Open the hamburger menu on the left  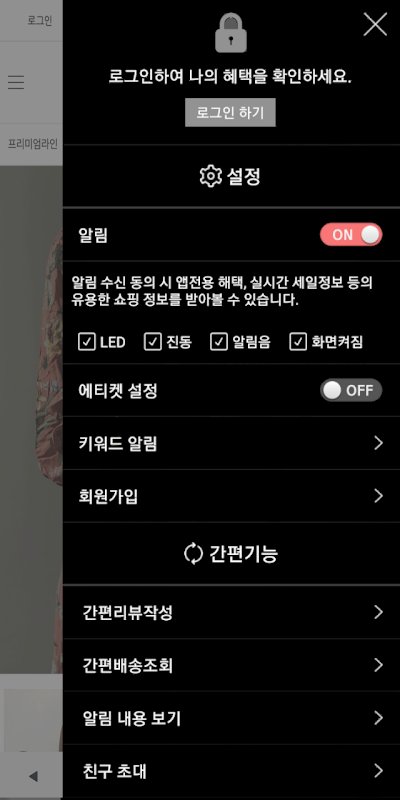click(x=16, y=82)
